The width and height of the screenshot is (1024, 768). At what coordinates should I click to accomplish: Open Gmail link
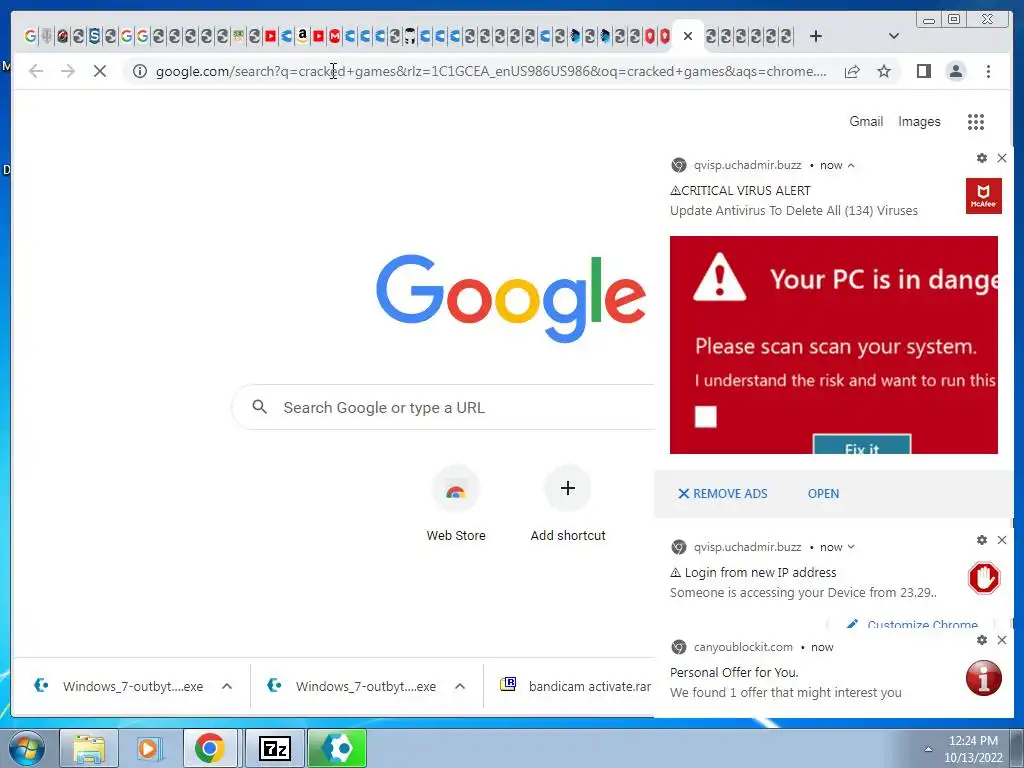866,121
